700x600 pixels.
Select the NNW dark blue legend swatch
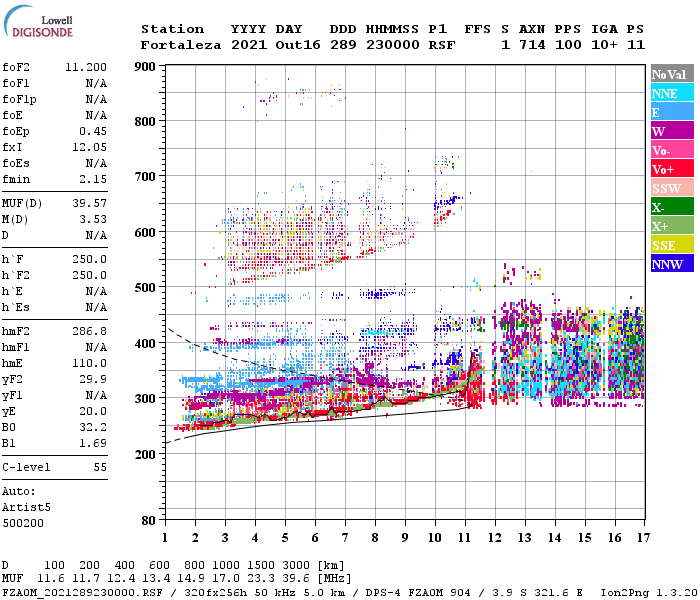[672, 263]
